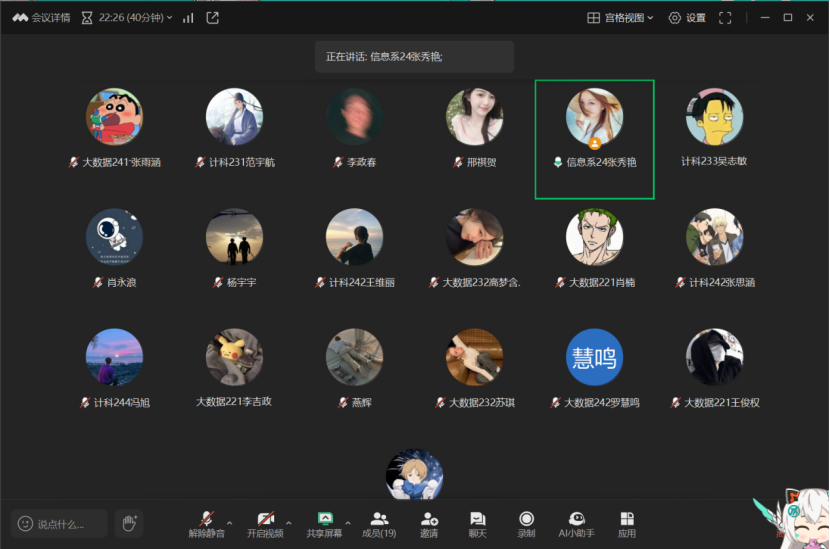Click the 邀请 invite icon

point(429,523)
